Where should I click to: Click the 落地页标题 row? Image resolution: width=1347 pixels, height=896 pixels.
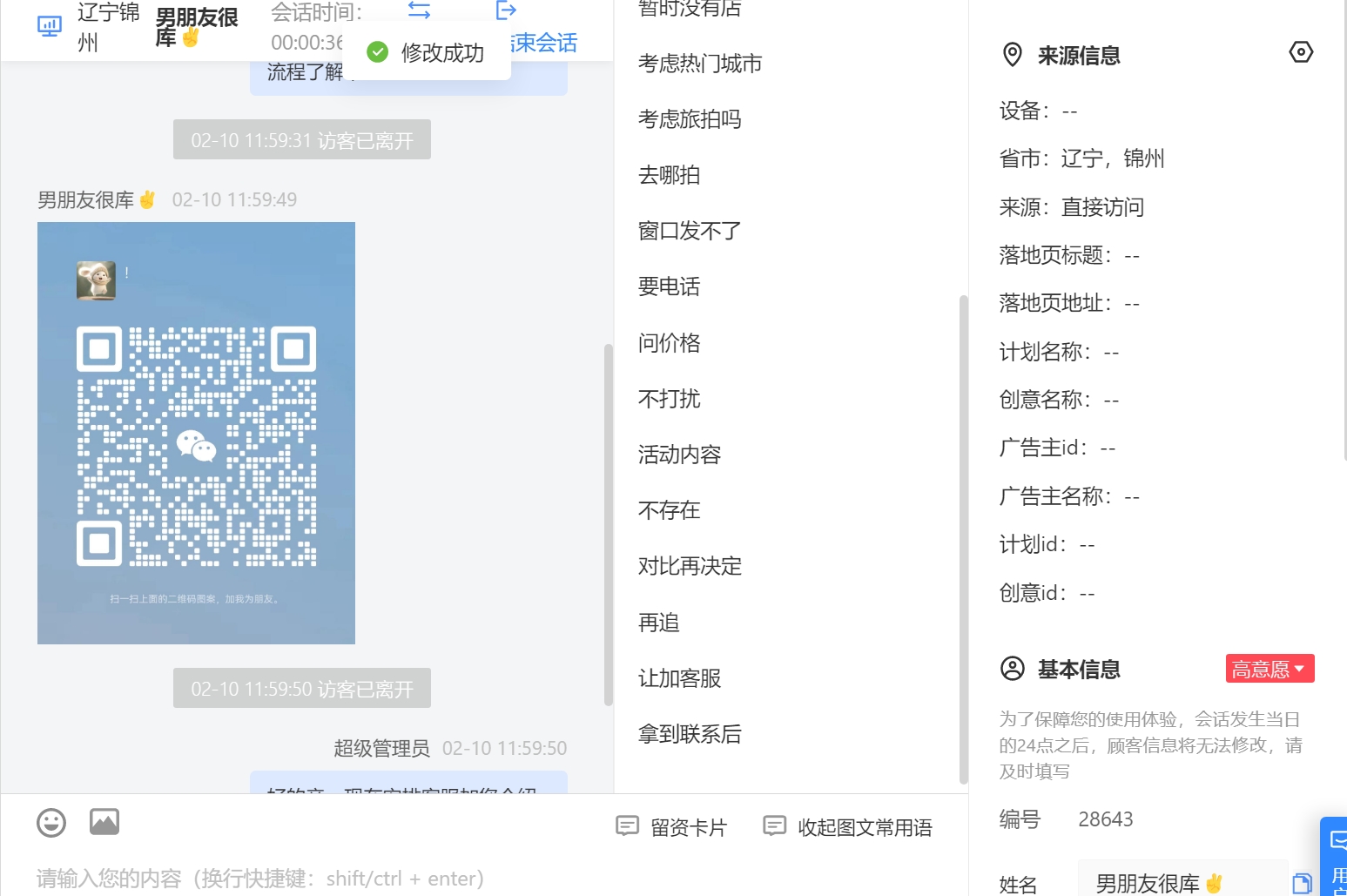click(1069, 255)
